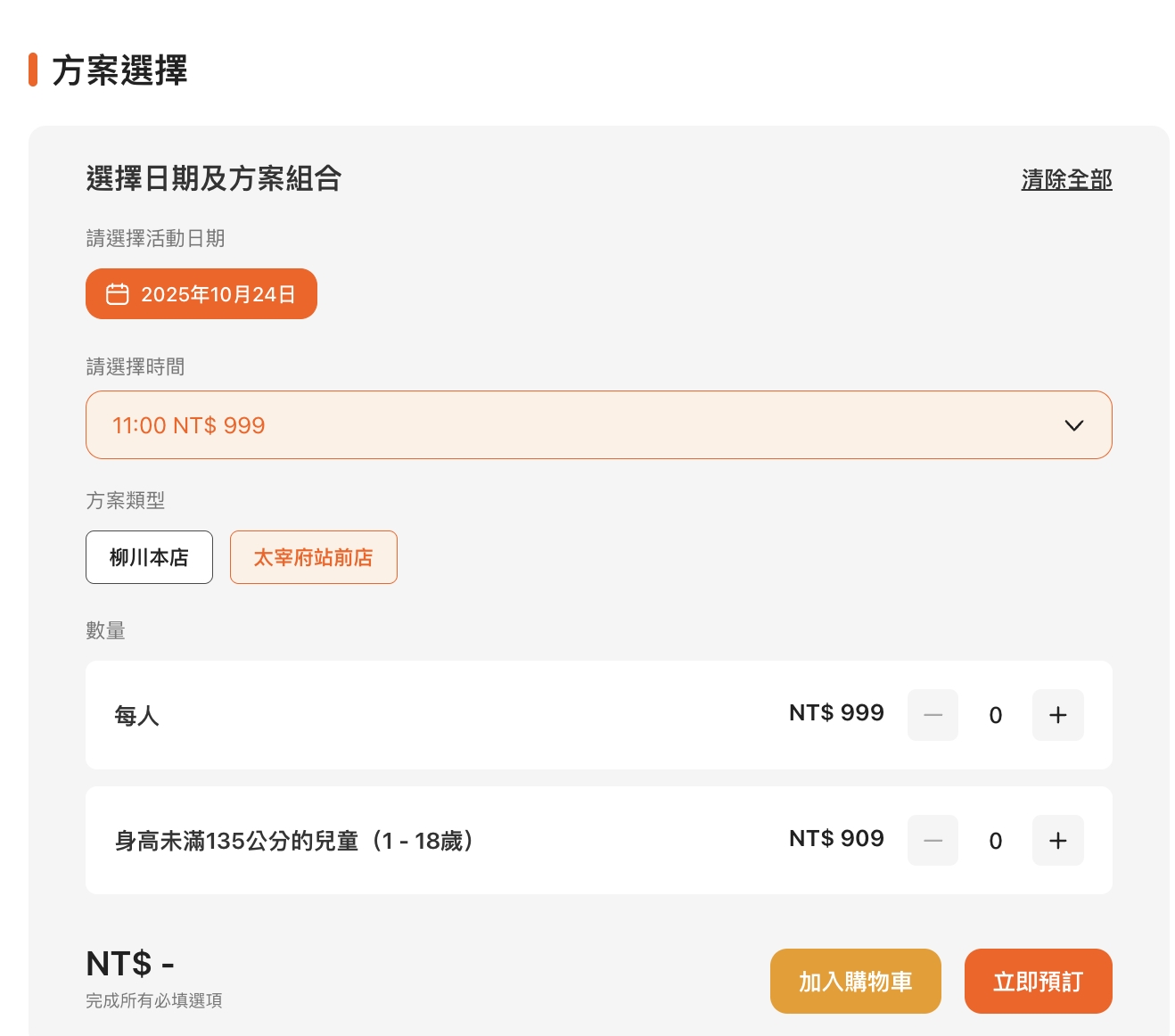Click 清除全部 to clear all selections
The image size is (1175, 1036).
[x=1066, y=180]
